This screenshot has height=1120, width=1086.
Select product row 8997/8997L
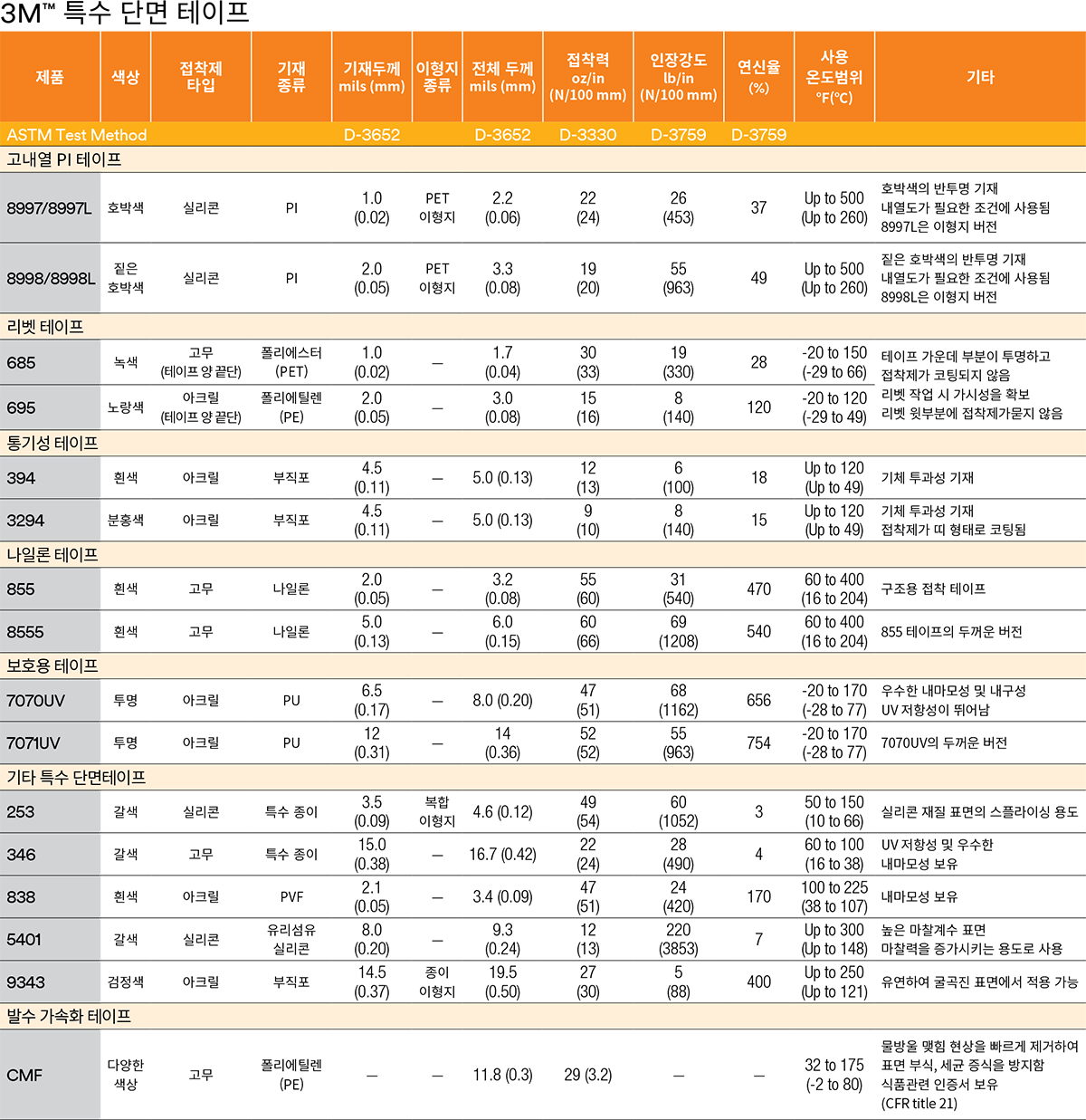click(50, 208)
